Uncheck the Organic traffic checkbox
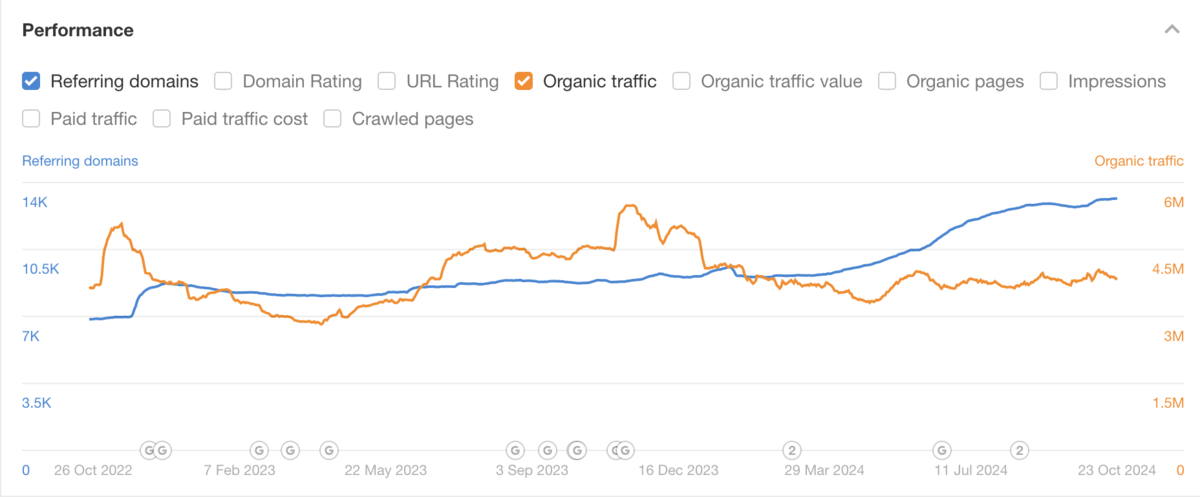Image resolution: width=1200 pixels, height=497 pixels. [x=523, y=82]
